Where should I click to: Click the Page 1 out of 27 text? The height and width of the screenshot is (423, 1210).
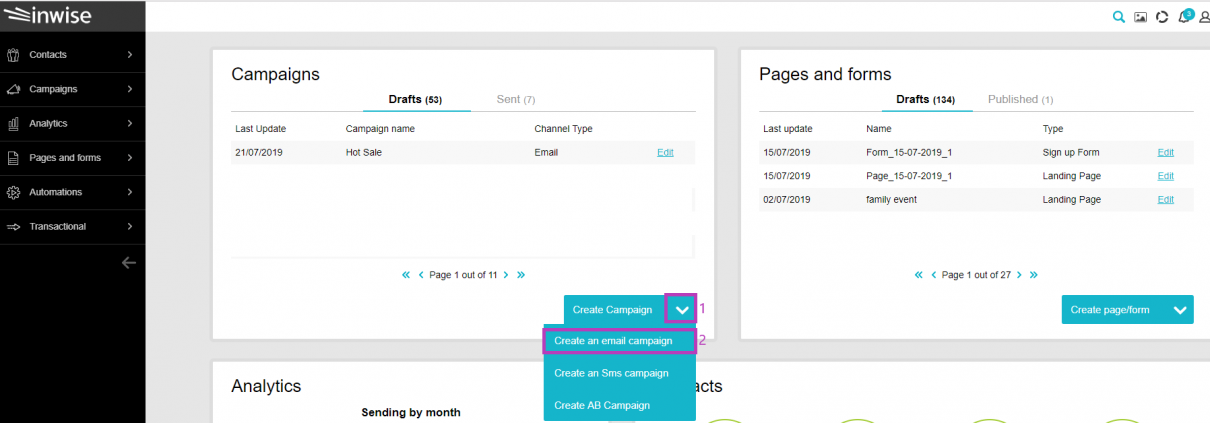click(976, 274)
